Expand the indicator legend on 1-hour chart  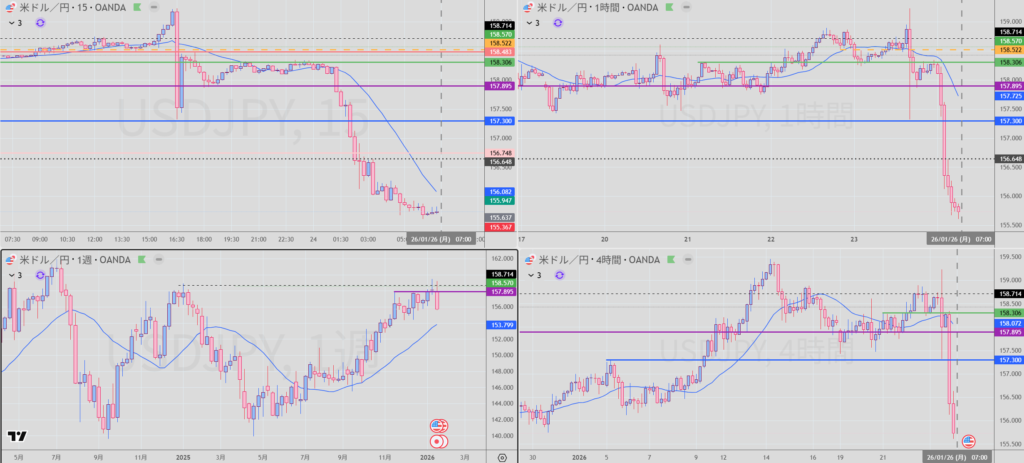534,22
